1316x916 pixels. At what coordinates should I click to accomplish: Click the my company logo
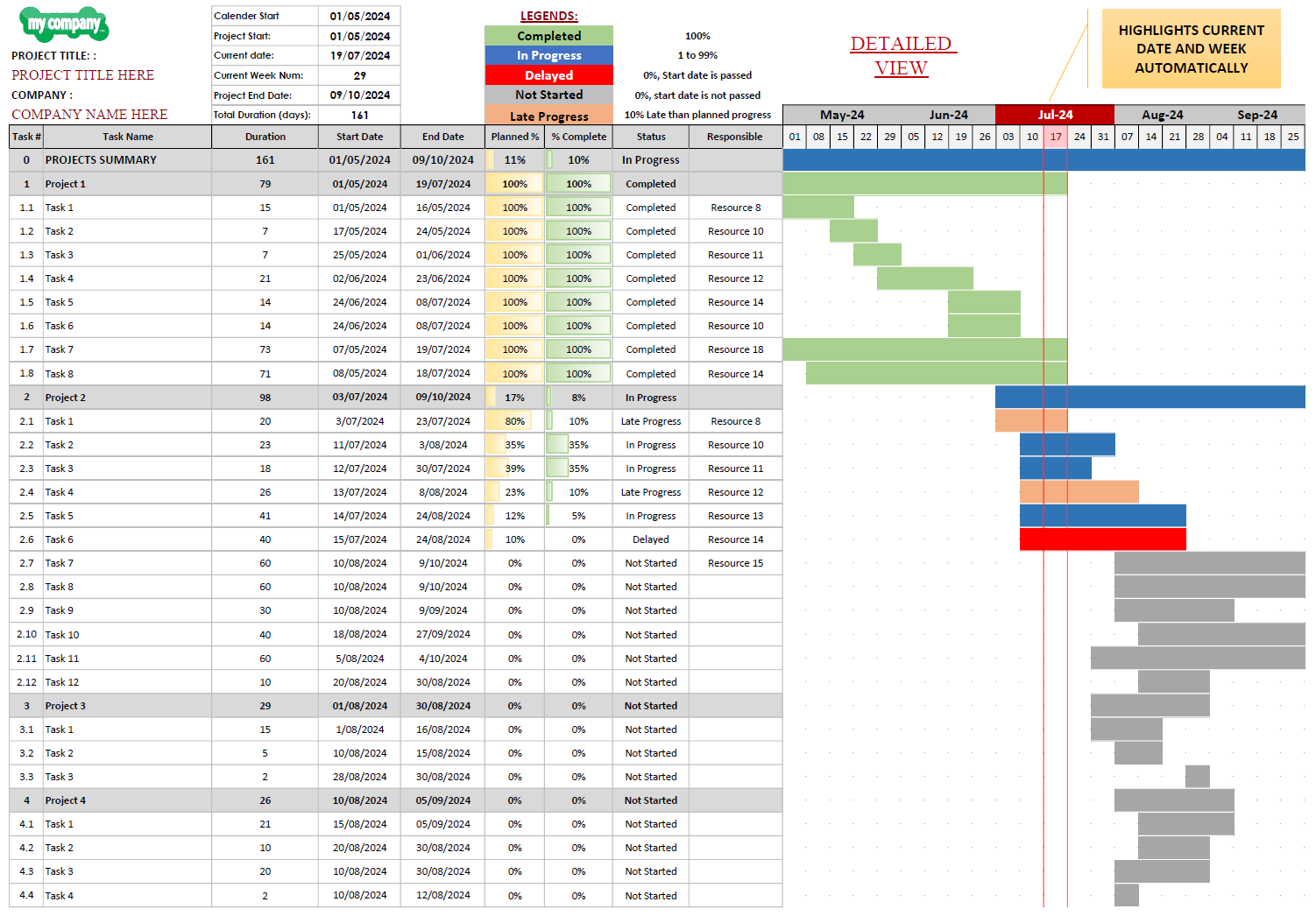coord(64,25)
